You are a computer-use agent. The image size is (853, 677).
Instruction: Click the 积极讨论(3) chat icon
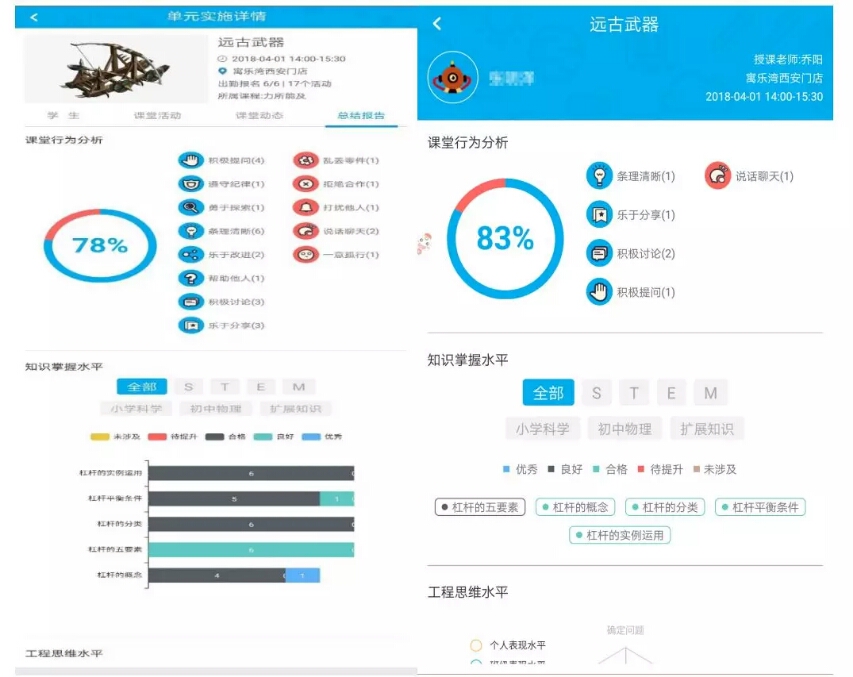tap(190, 301)
